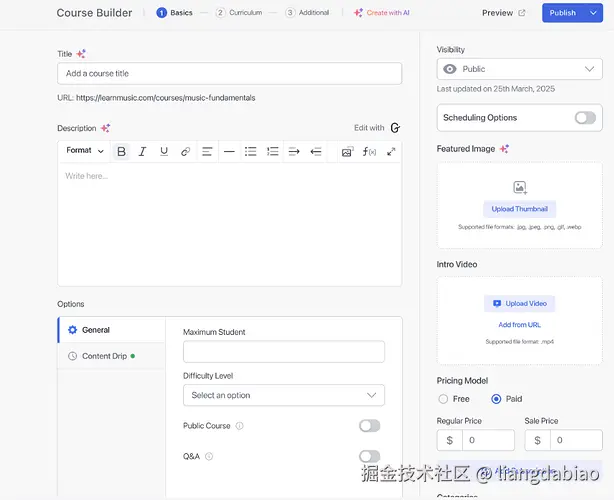Viewport: 614px width, 500px height.
Task: Open the Visibility dropdown set to Public
Action: pyautogui.click(x=519, y=69)
